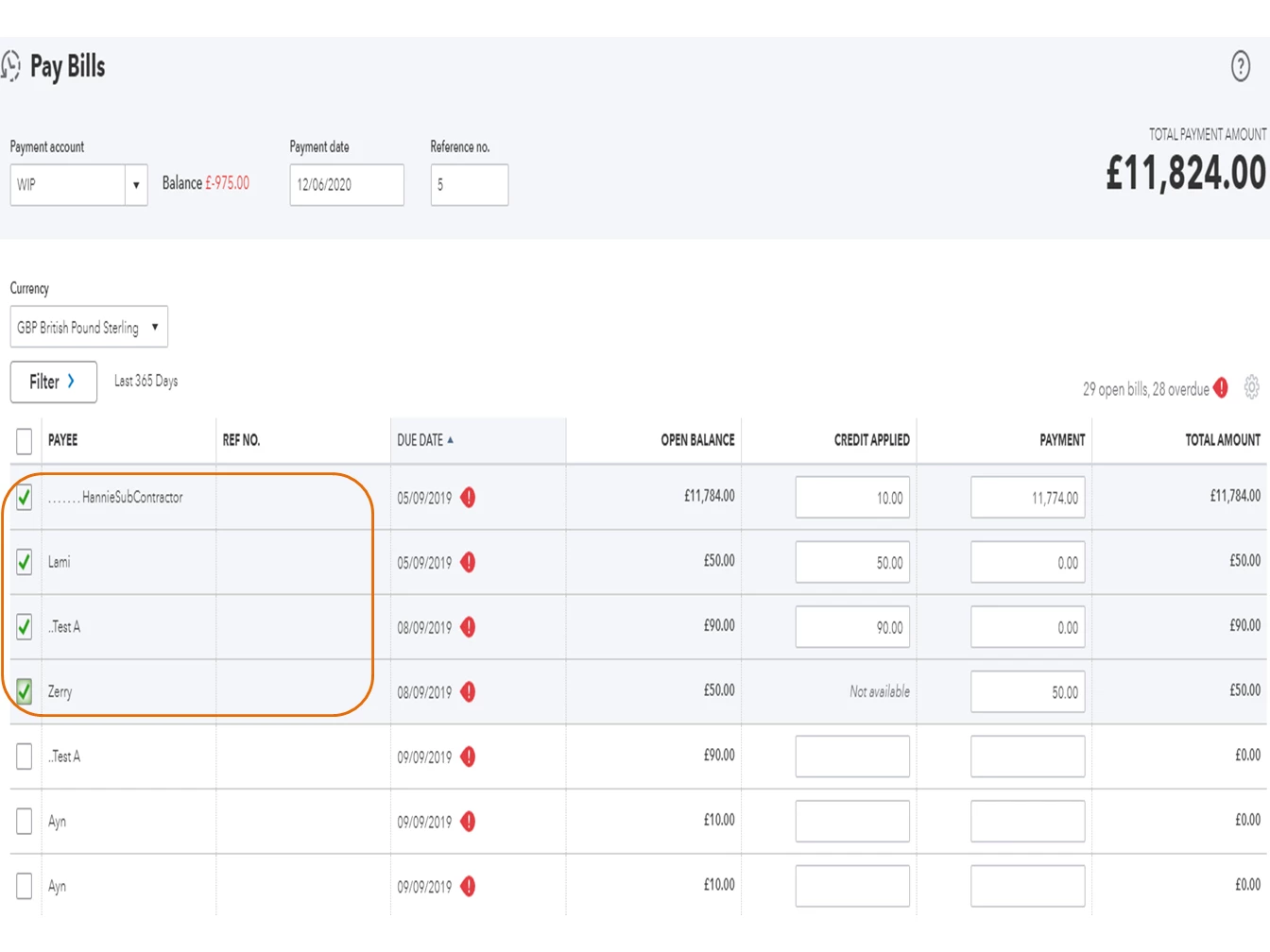Viewport: 1270px width, 952px height.
Task: Open the help question mark icon
Action: point(1241,66)
